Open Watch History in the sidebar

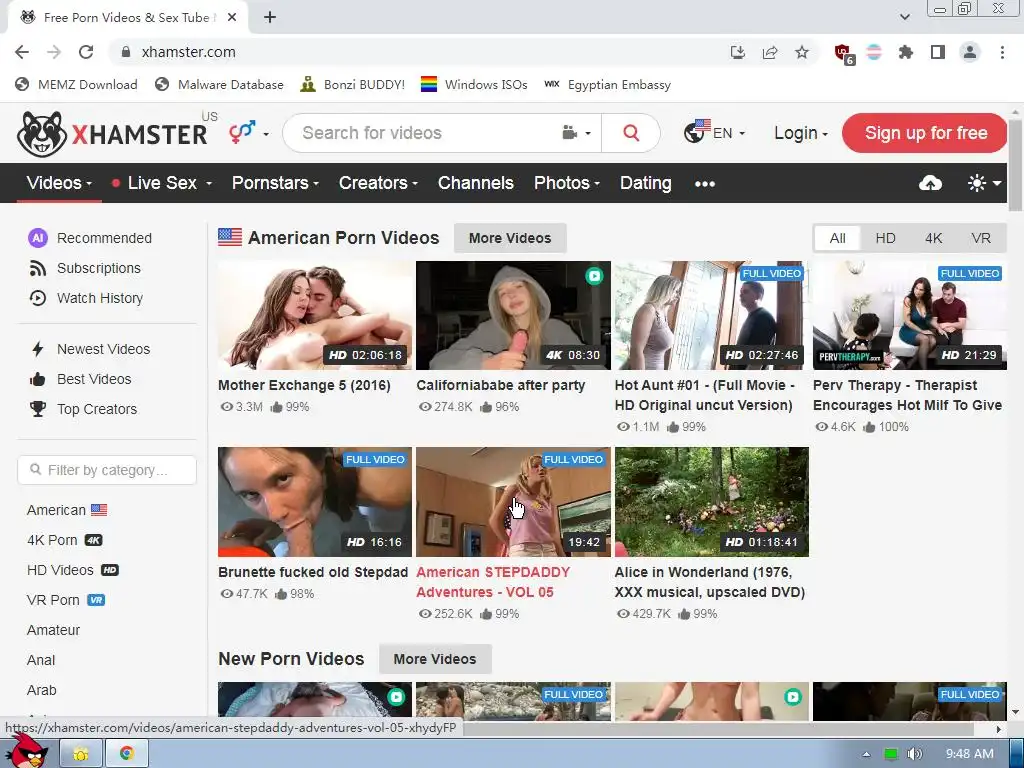[86, 298]
